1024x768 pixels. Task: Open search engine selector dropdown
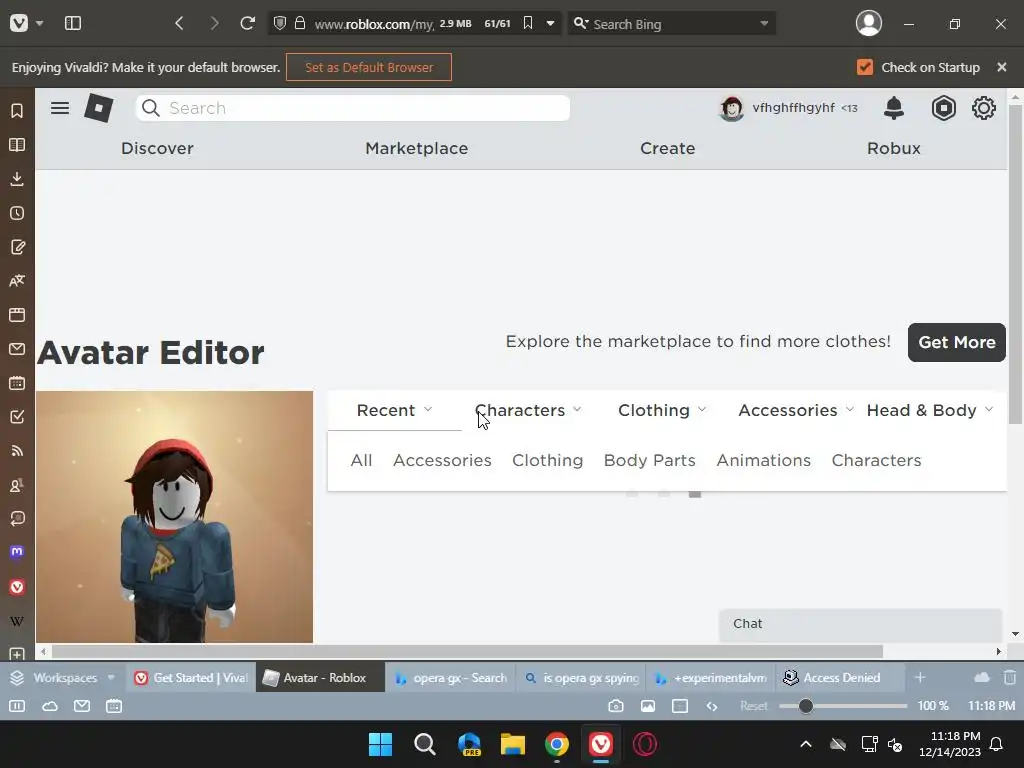pos(581,24)
